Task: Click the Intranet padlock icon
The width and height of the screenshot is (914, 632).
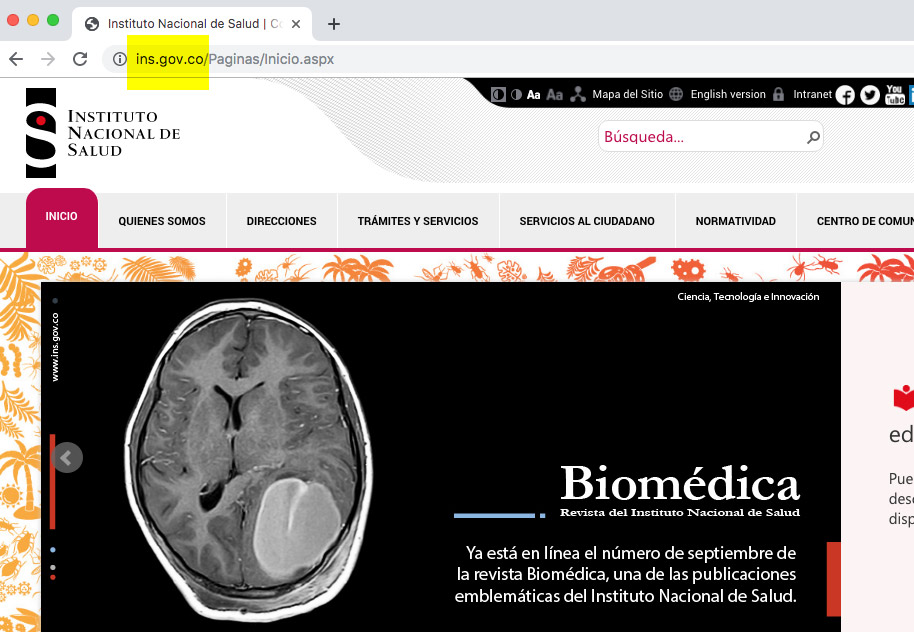Action: 779,94
